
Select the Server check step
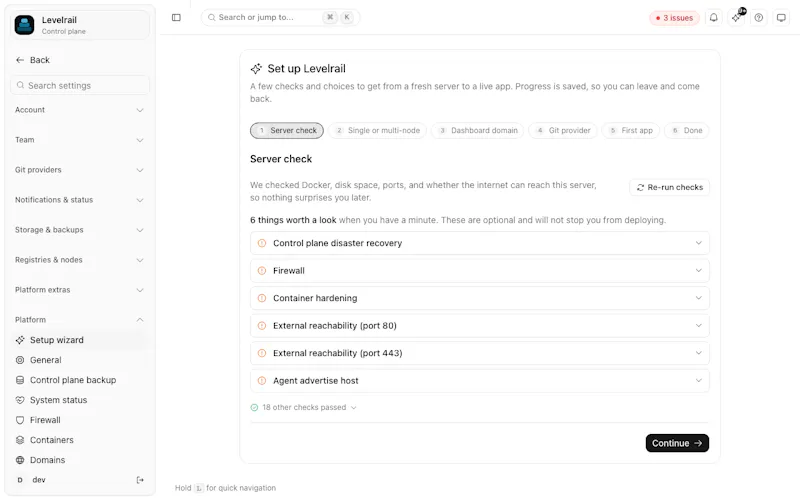(287, 131)
